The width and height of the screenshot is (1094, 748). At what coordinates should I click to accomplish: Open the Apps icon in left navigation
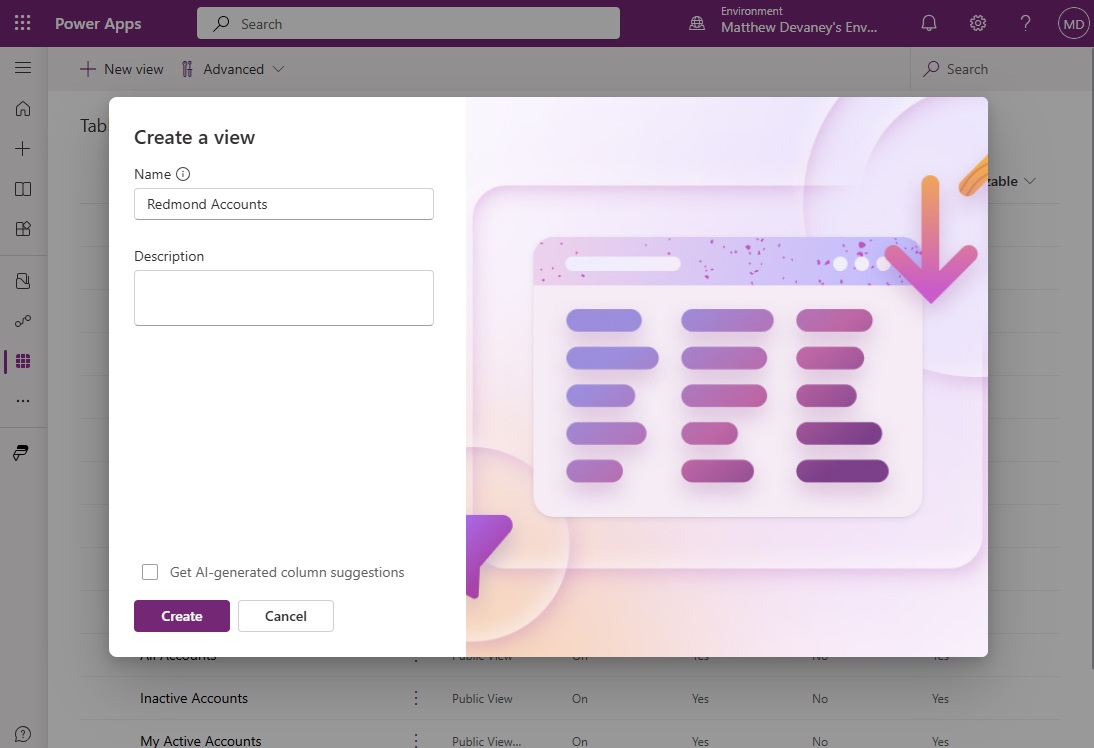pyautogui.click(x=23, y=228)
